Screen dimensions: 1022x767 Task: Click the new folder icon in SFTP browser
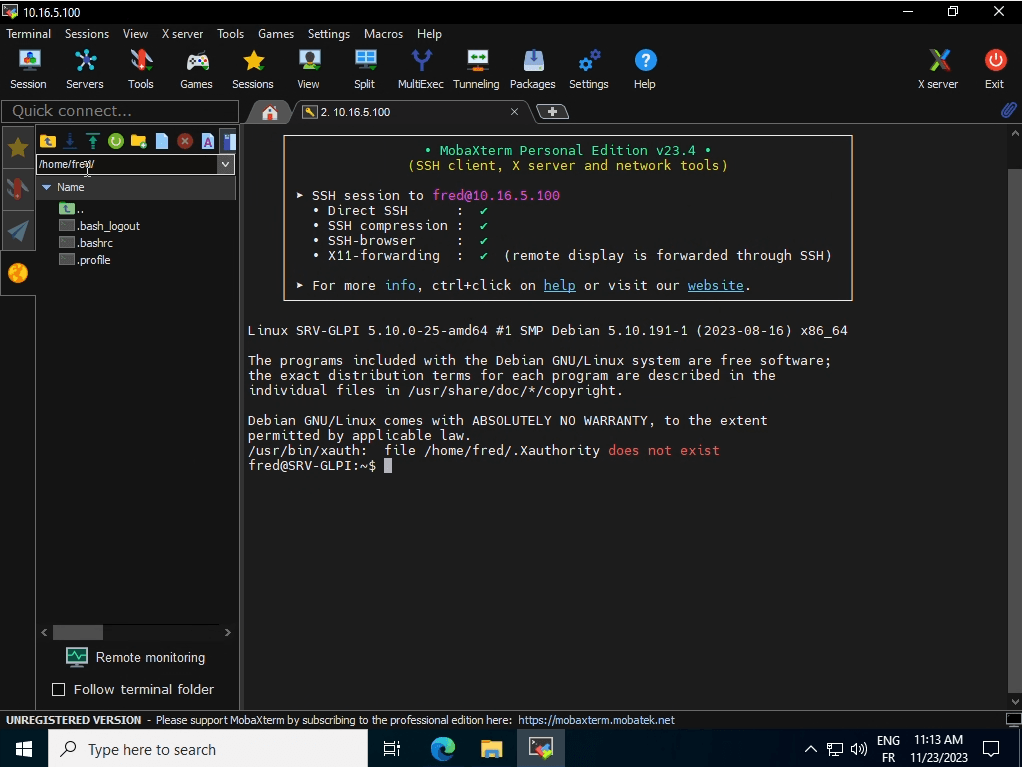tap(138, 141)
